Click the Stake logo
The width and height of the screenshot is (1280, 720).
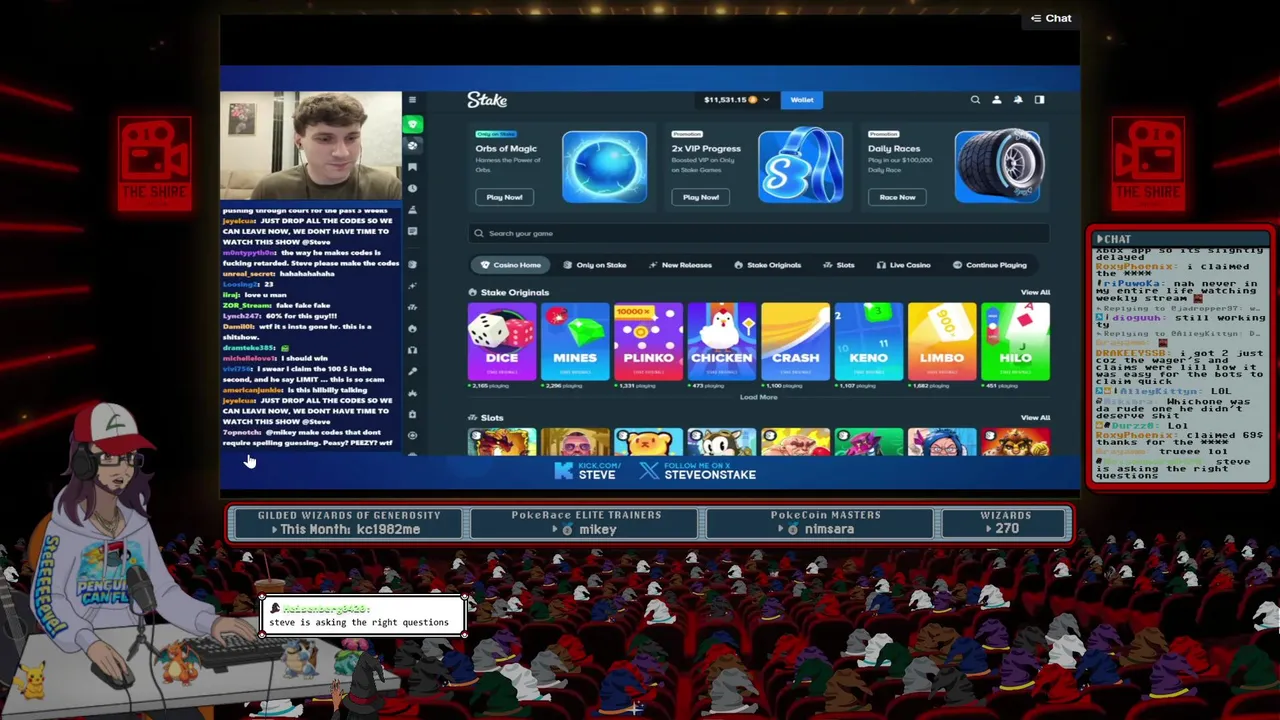[x=487, y=100]
